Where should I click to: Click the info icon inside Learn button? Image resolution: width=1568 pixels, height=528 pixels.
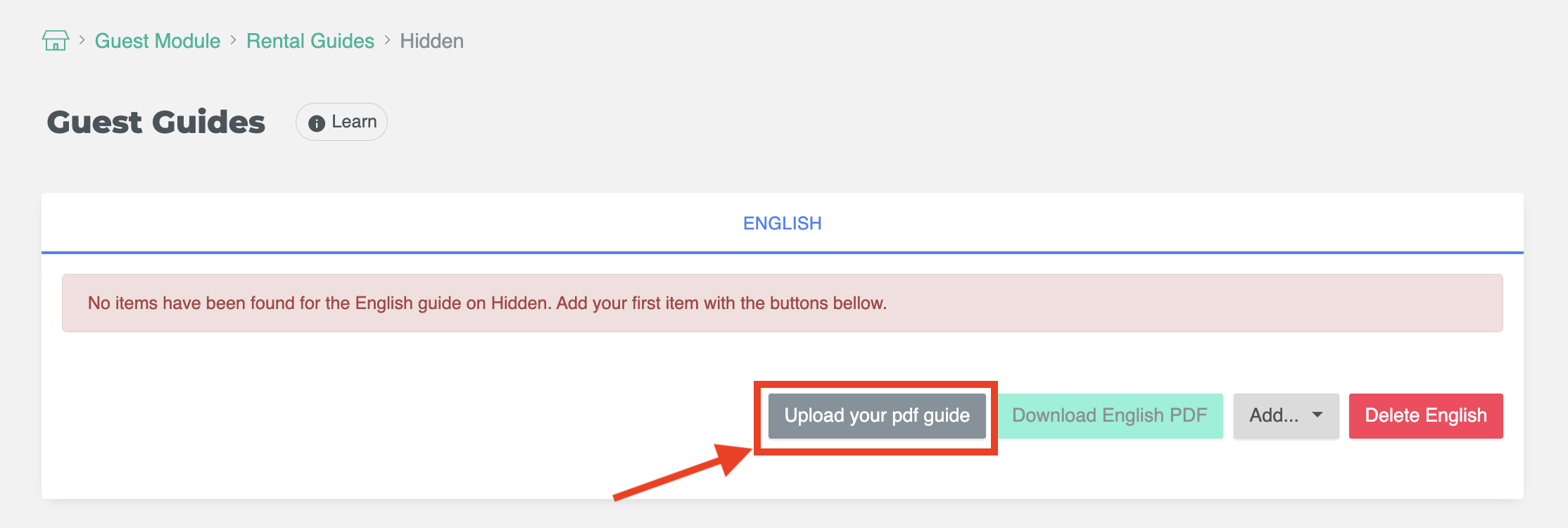coord(317,123)
